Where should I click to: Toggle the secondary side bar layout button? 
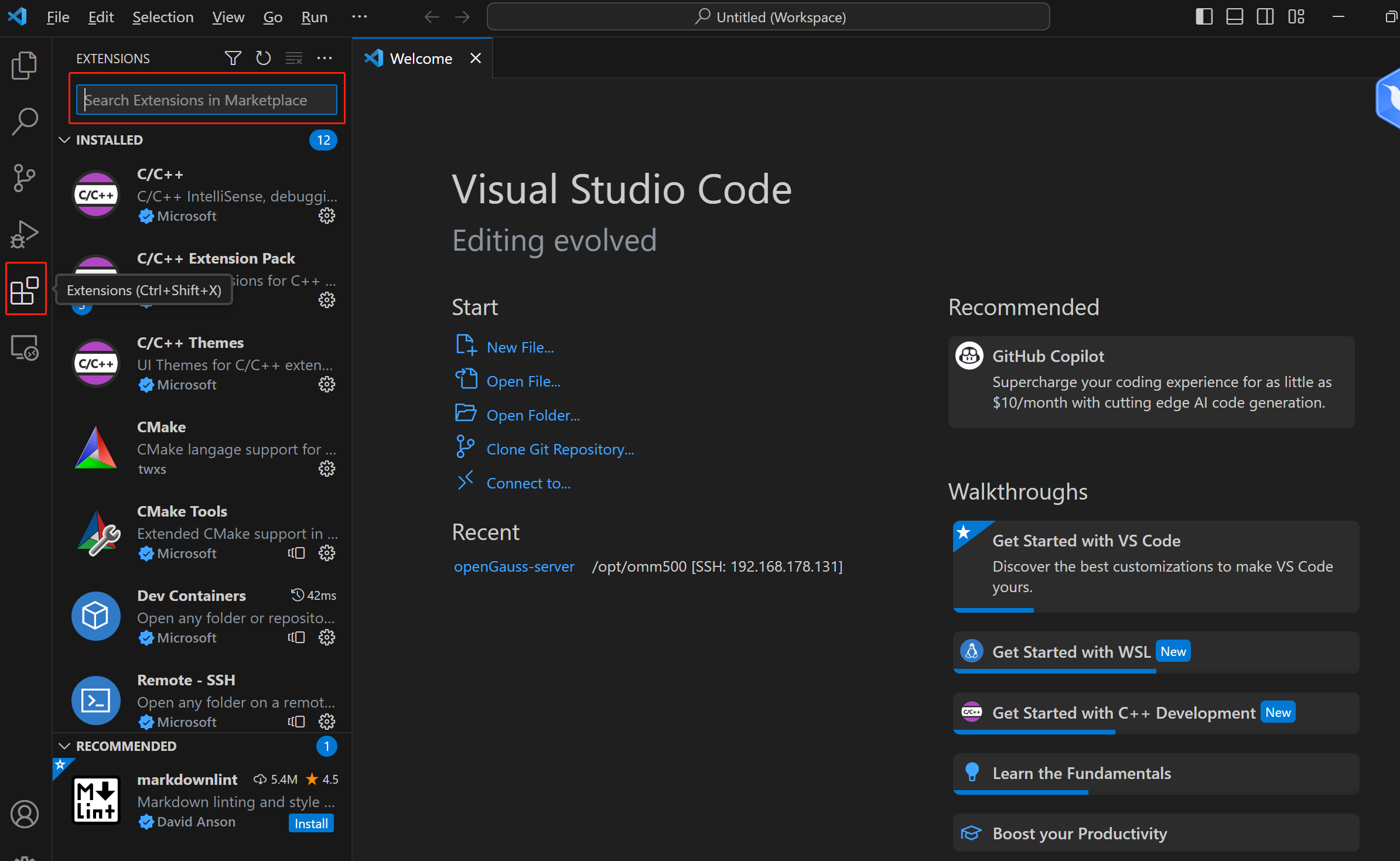[x=1265, y=17]
